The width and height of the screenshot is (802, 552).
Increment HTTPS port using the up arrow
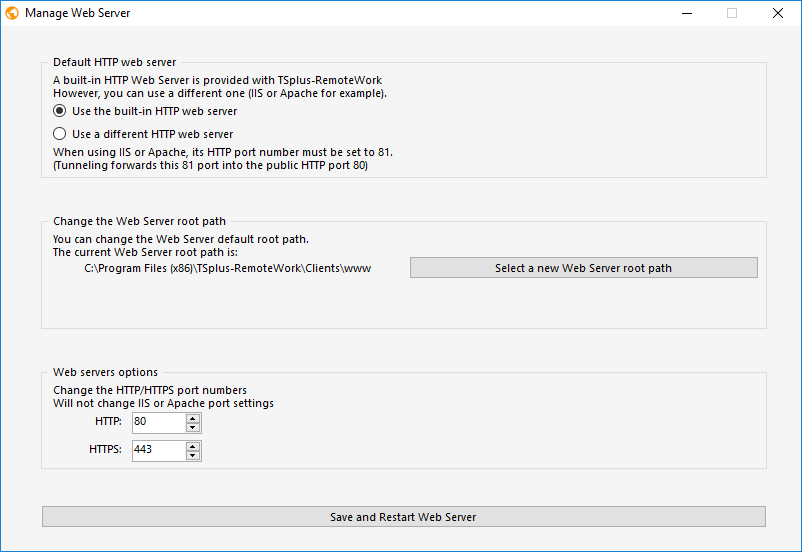pos(192,446)
